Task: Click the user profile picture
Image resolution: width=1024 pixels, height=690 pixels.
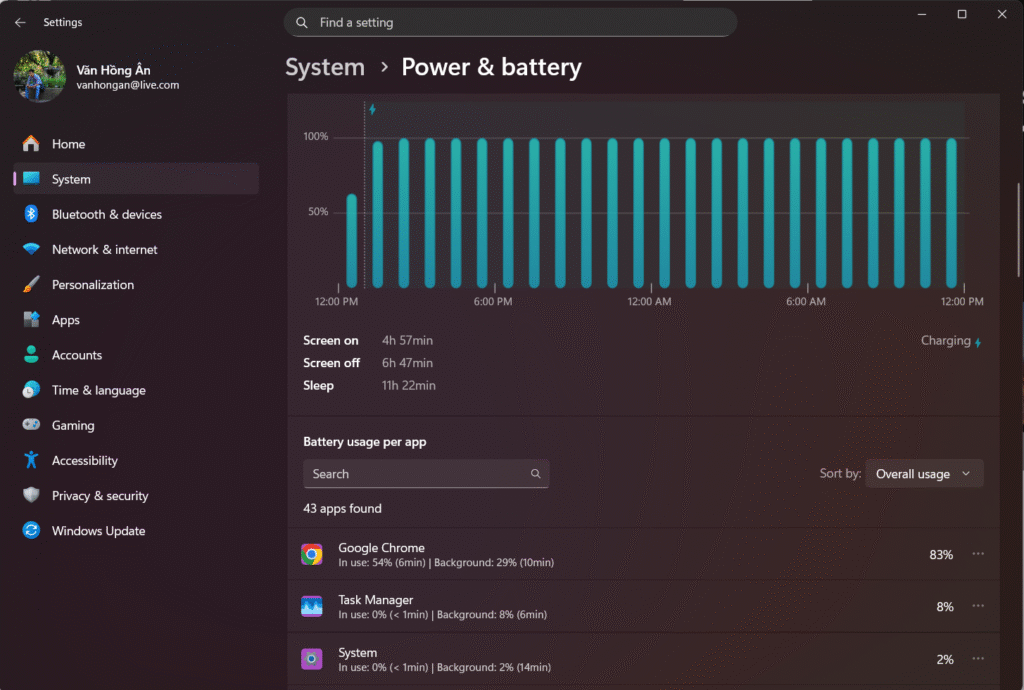Action: coord(40,77)
